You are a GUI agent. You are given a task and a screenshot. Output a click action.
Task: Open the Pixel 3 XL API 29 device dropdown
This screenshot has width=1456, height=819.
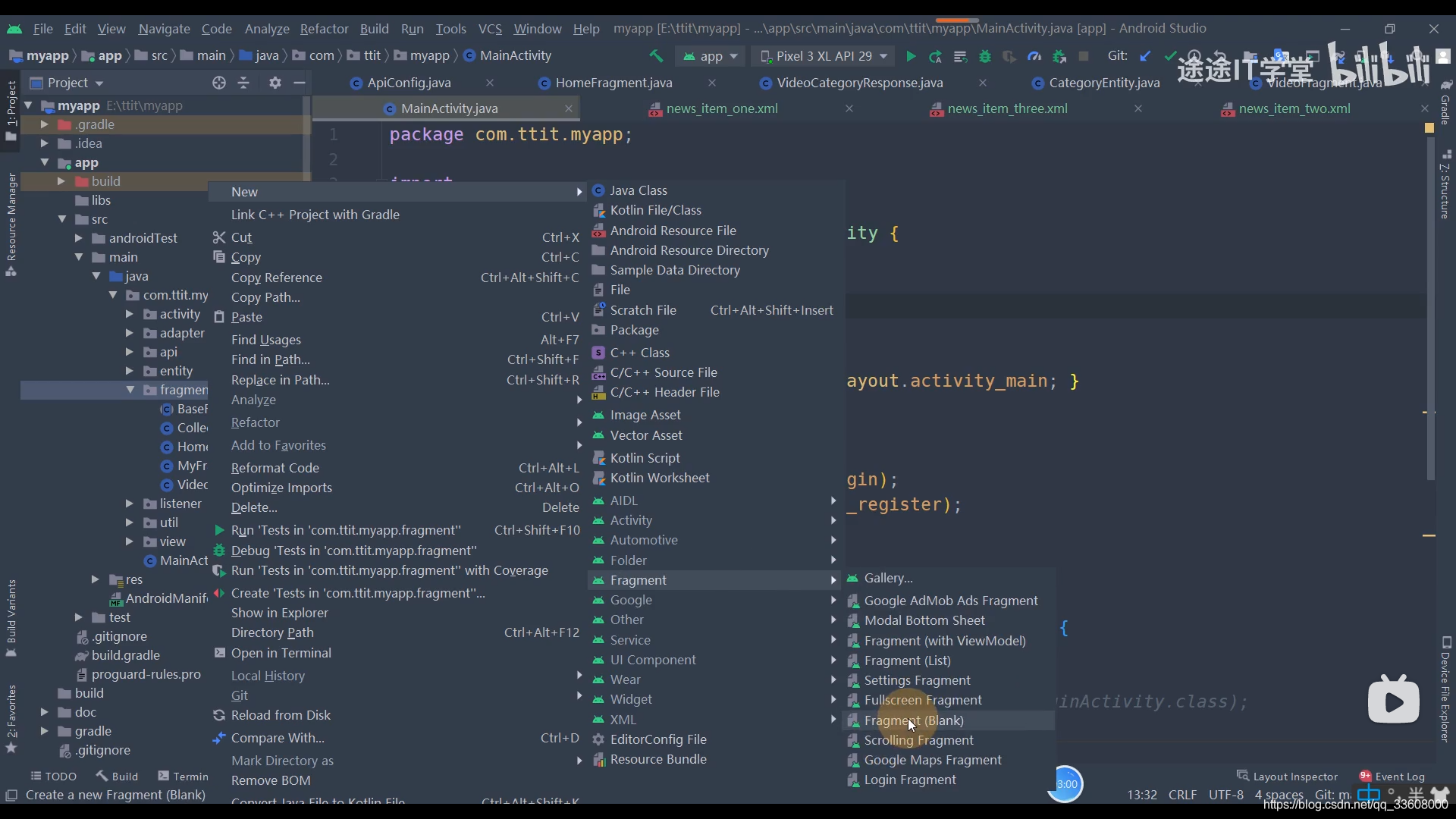(824, 56)
